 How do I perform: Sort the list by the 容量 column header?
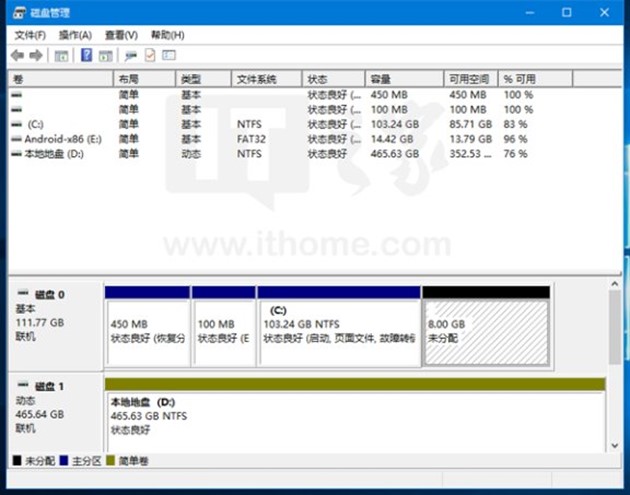click(x=381, y=79)
